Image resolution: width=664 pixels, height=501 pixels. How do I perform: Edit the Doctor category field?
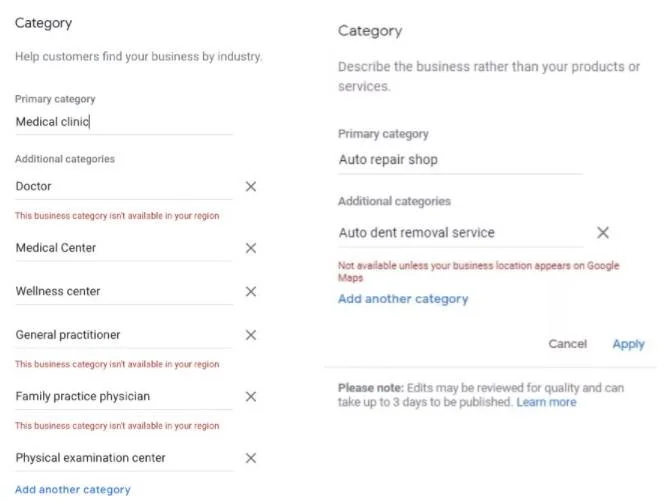pos(123,187)
